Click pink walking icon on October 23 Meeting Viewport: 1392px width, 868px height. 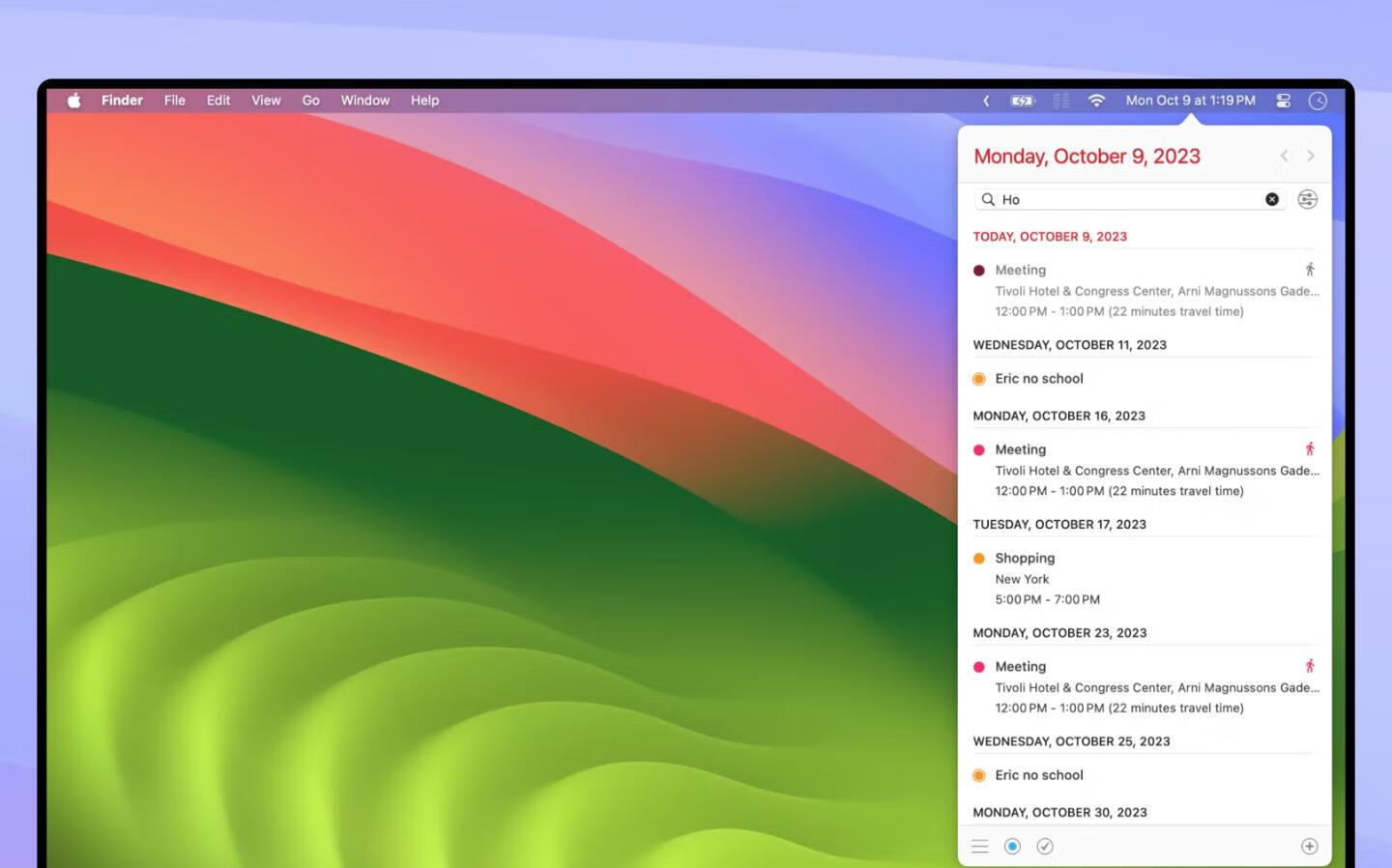coord(1310,666)
